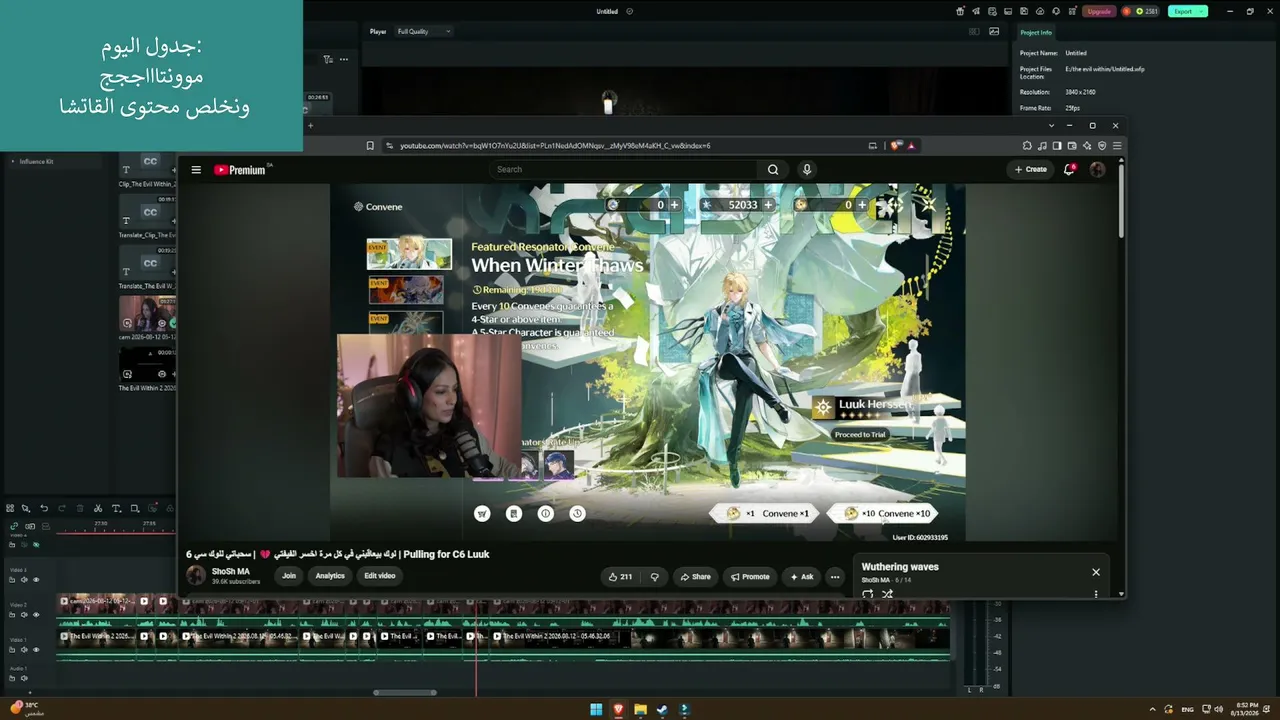Click the YouTube search magnifier button
Screen dimensions: 1280x720
(773, 170)
